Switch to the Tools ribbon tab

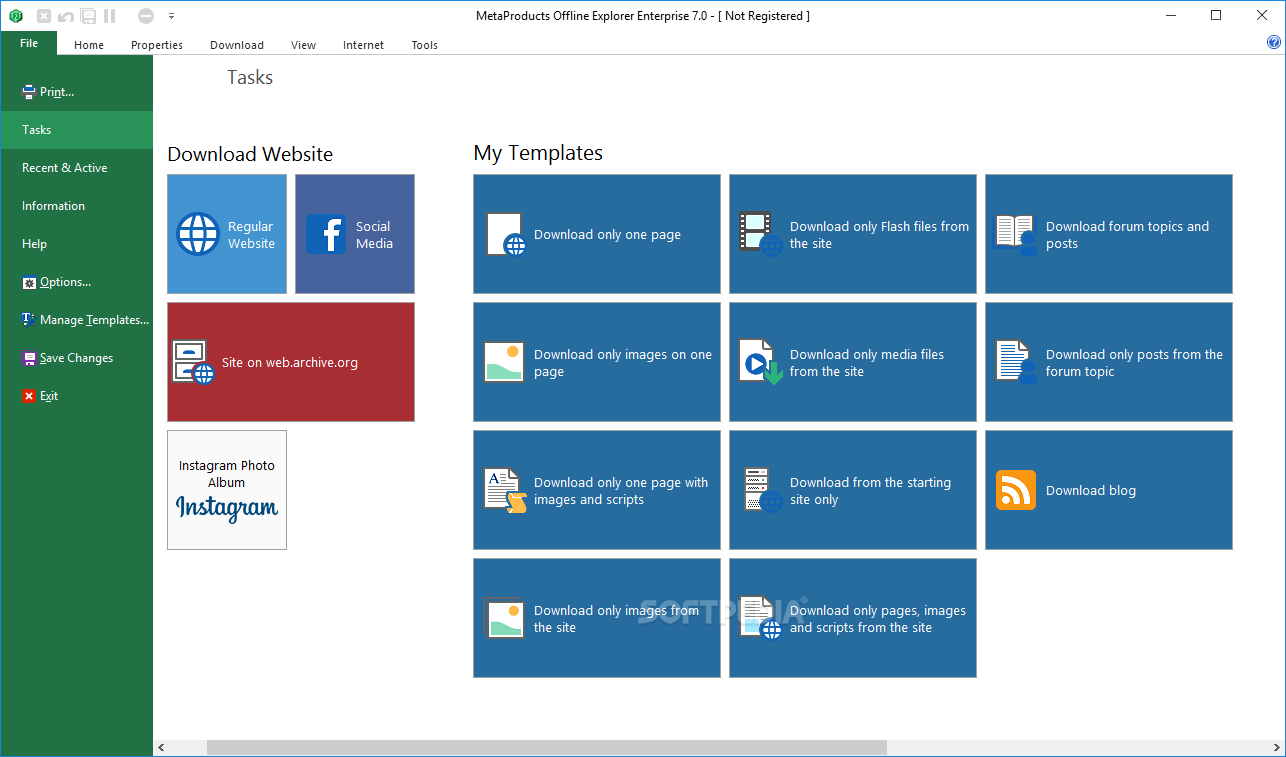425,45
